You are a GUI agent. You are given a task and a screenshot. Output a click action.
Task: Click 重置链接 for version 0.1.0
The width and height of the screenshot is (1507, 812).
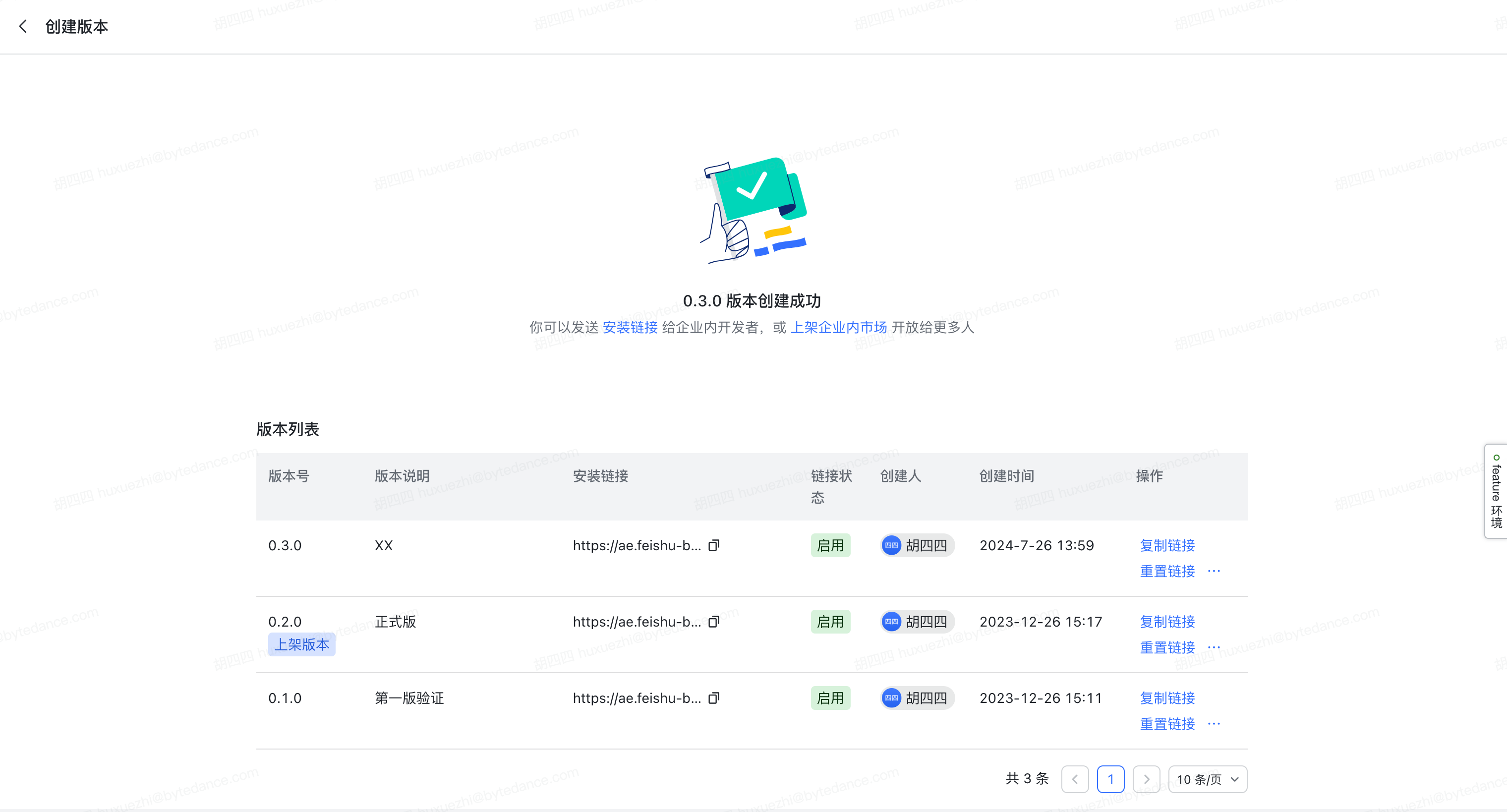click(x=1167, y=724)
